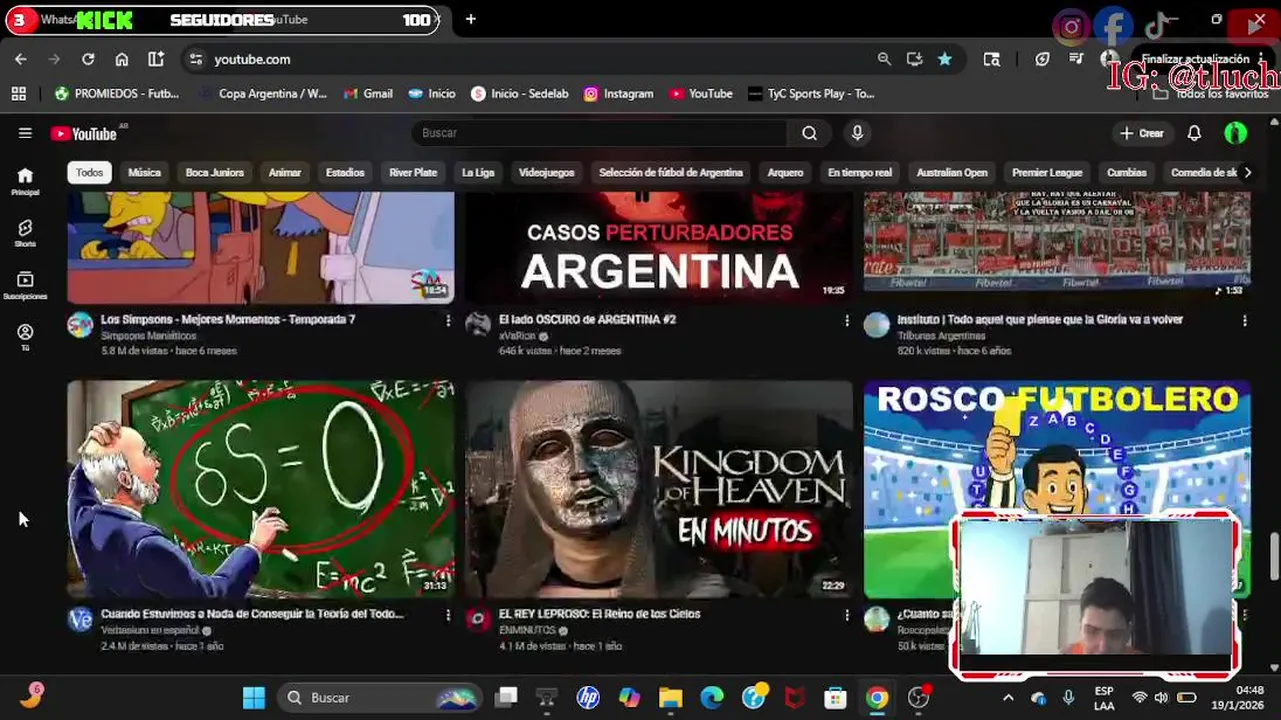This screenshot has width=1281, height=720.
Task: Activate voice search microphone
Action: pyautogui.click(x=857, y=133)
